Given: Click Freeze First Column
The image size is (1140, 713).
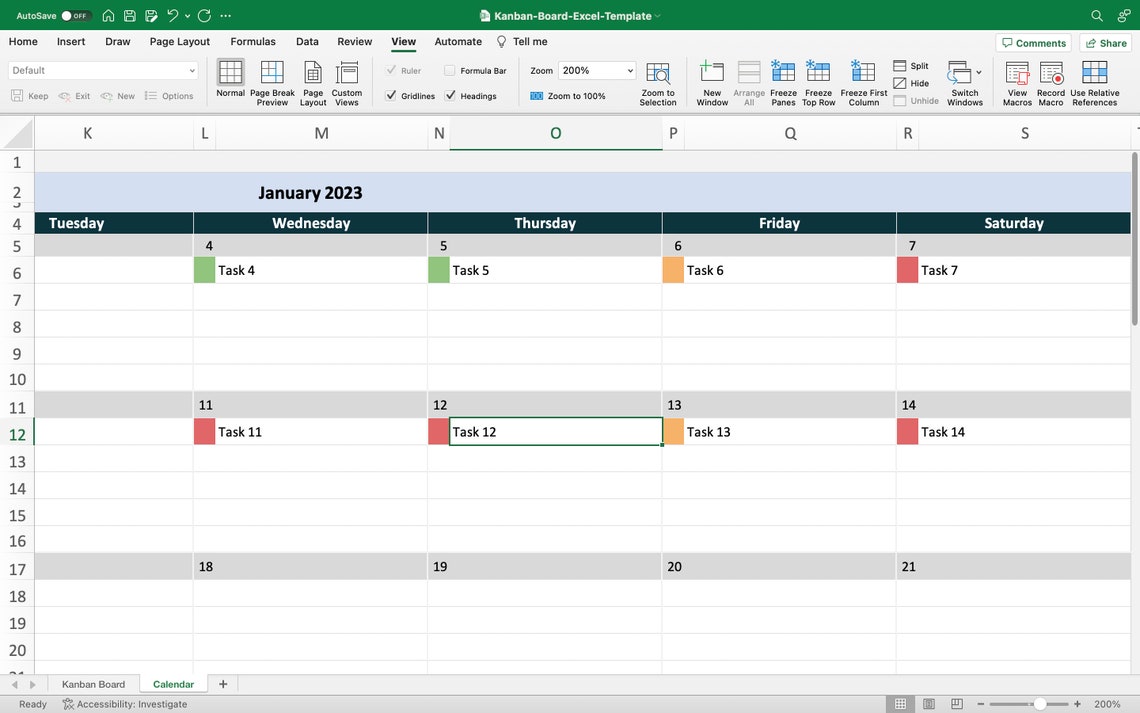Looking at the screenshot, I should [864, 83].
